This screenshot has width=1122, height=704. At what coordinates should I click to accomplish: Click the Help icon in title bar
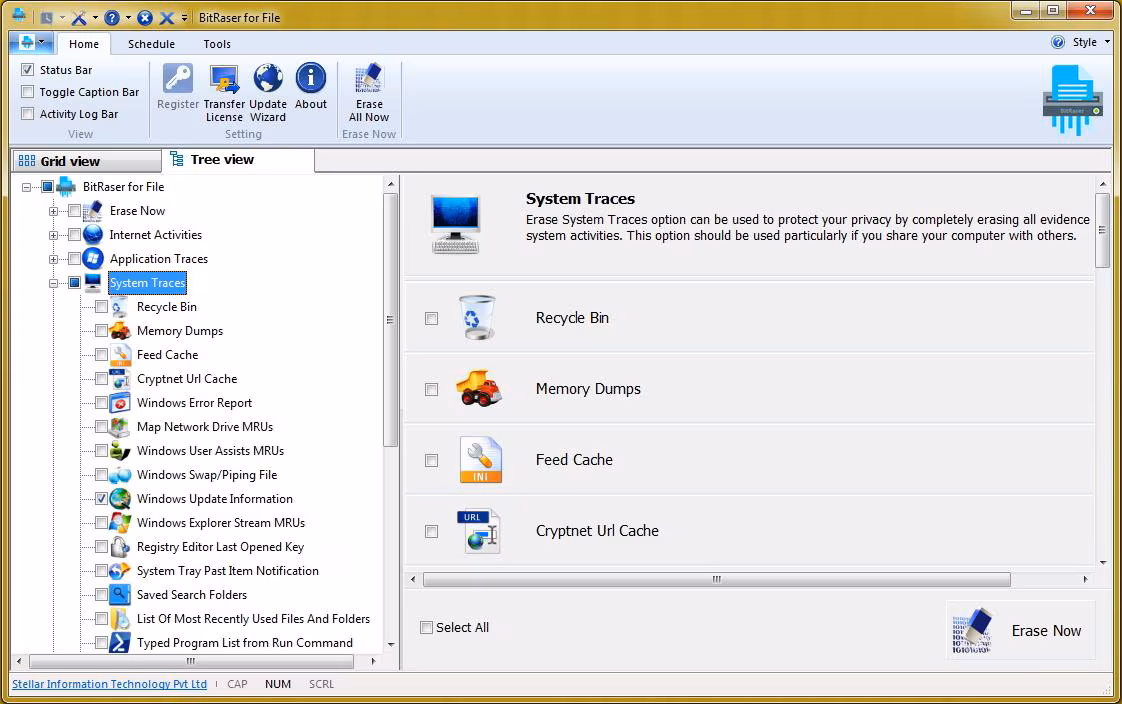112,17
